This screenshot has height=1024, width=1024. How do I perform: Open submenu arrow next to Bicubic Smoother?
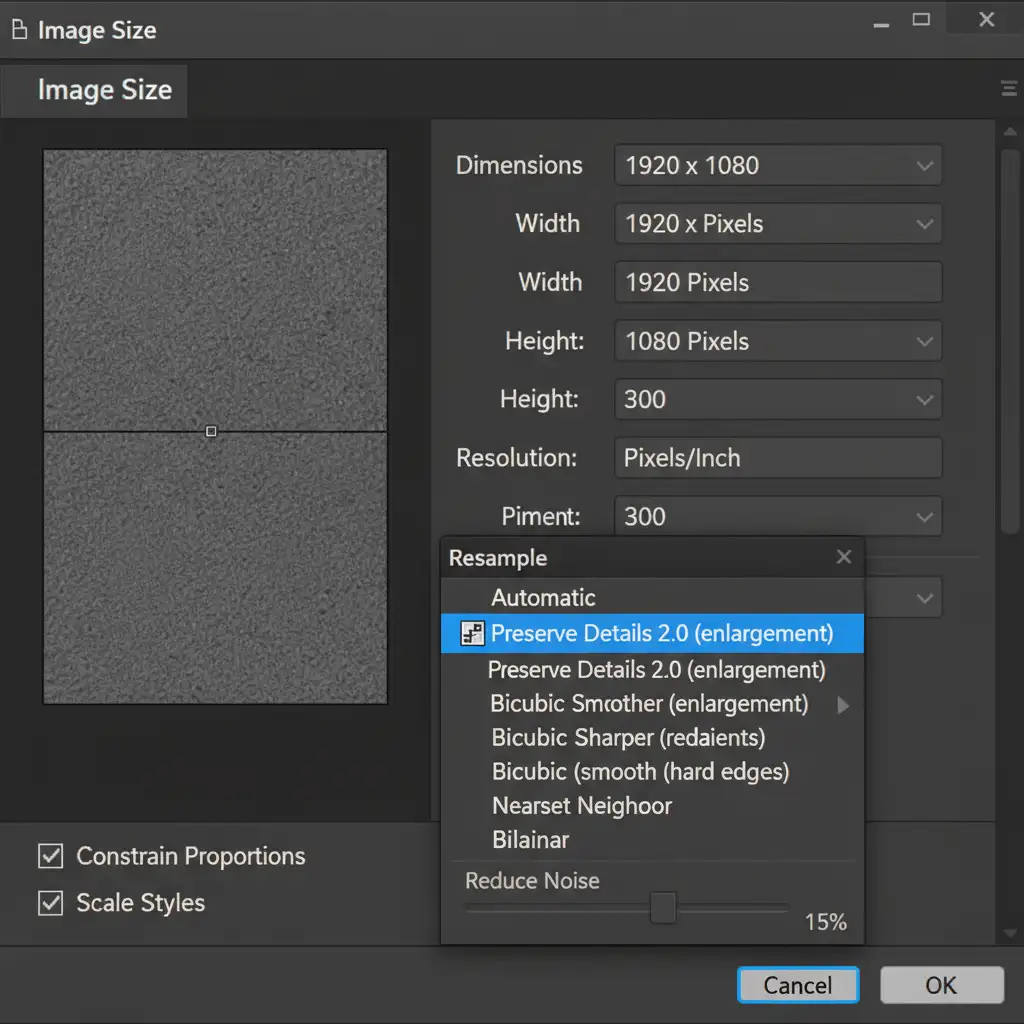(843, 705)
